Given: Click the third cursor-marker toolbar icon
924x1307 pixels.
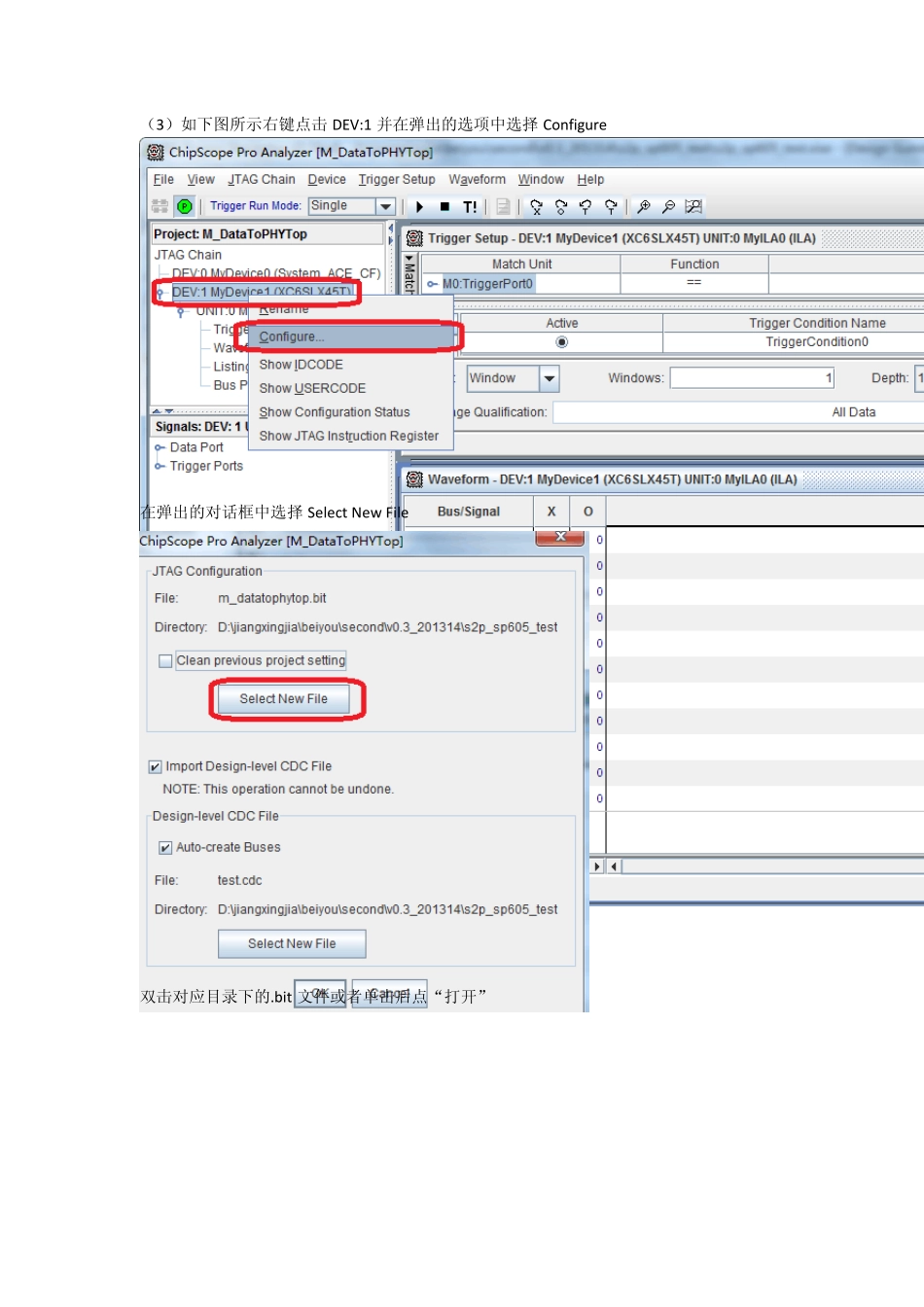Looking at the screenshot, I should (586, 207).
